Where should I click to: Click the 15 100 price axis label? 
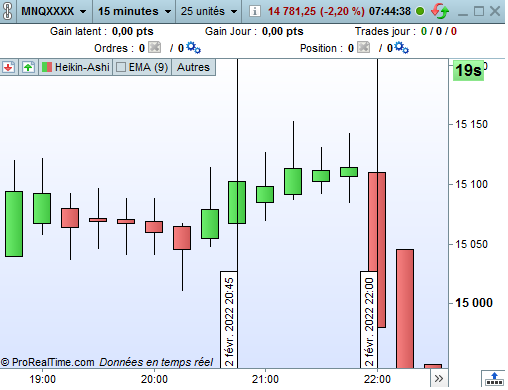point(471,184)
